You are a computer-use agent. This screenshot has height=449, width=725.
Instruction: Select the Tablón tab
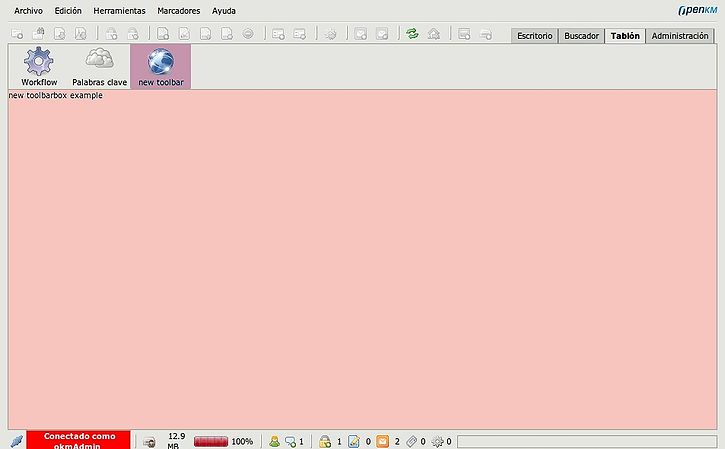tap(625, 36)
